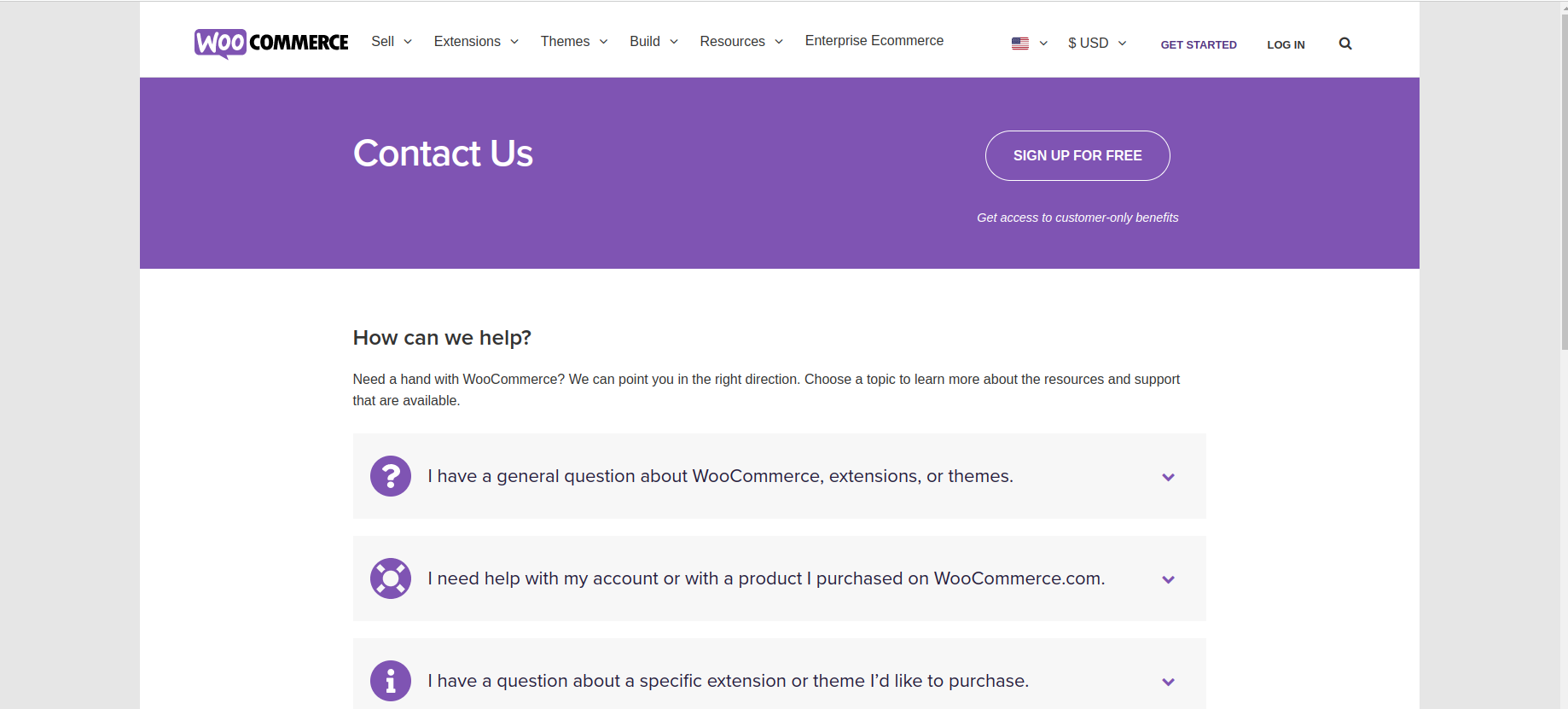Open the Sell menu
Image resolution: width=1568 pixels, height=709 pixels.
pos(392,41)
